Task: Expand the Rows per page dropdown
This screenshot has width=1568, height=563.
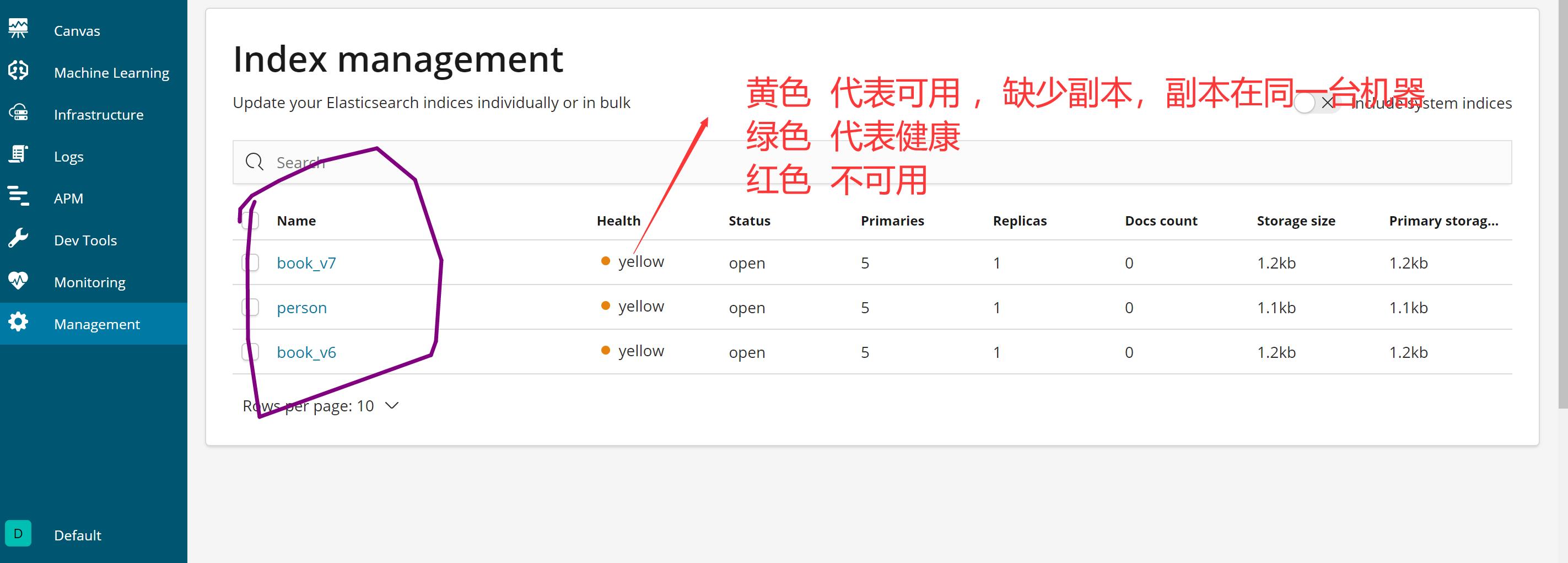Action: click(320, 406)
